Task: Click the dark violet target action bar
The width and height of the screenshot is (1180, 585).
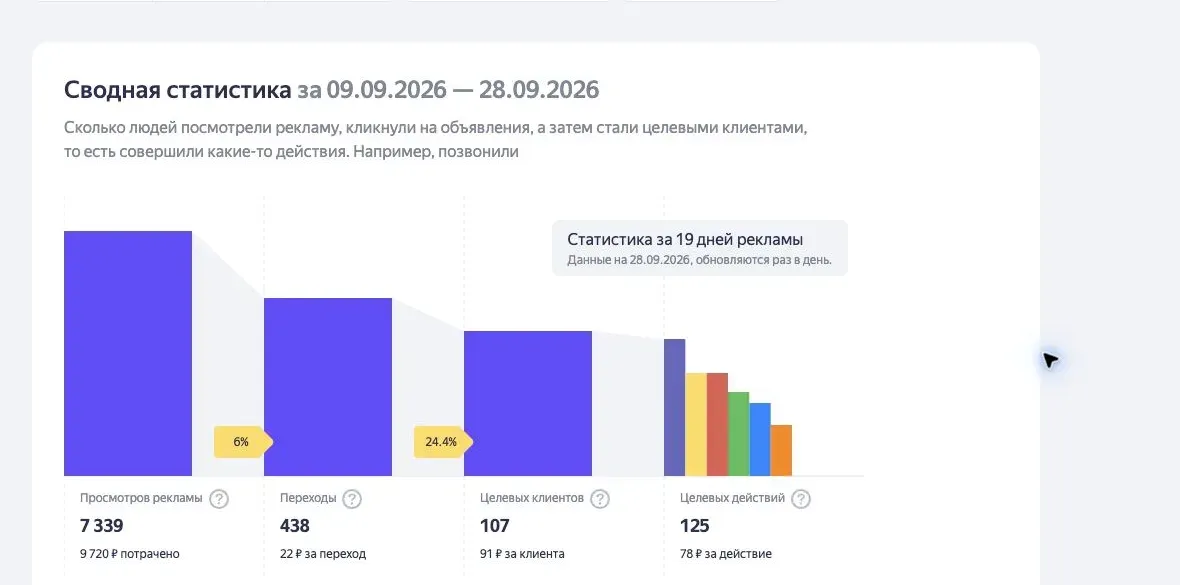Action: [x=674, y=407]
